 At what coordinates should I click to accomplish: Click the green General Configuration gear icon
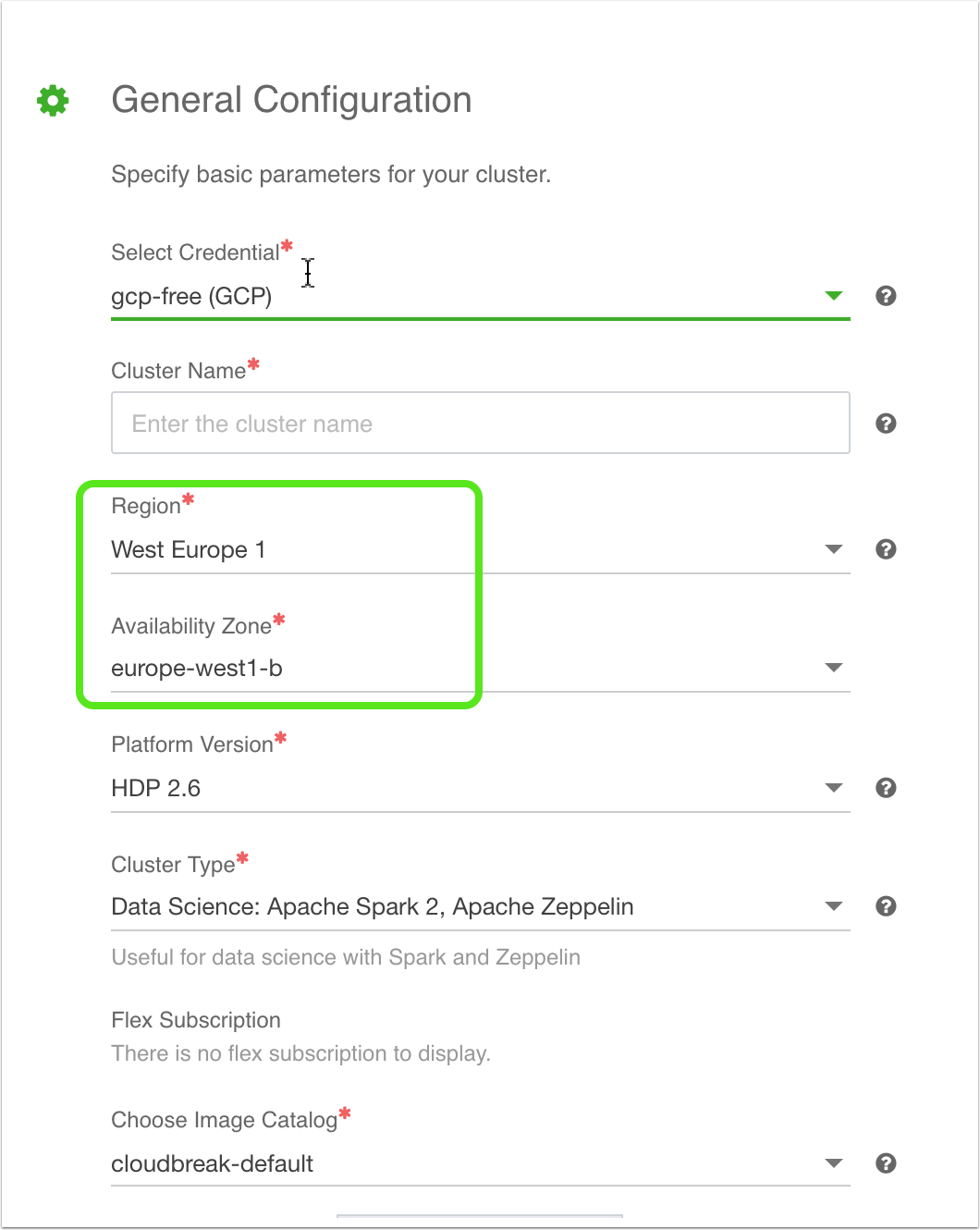pos(52,99)
